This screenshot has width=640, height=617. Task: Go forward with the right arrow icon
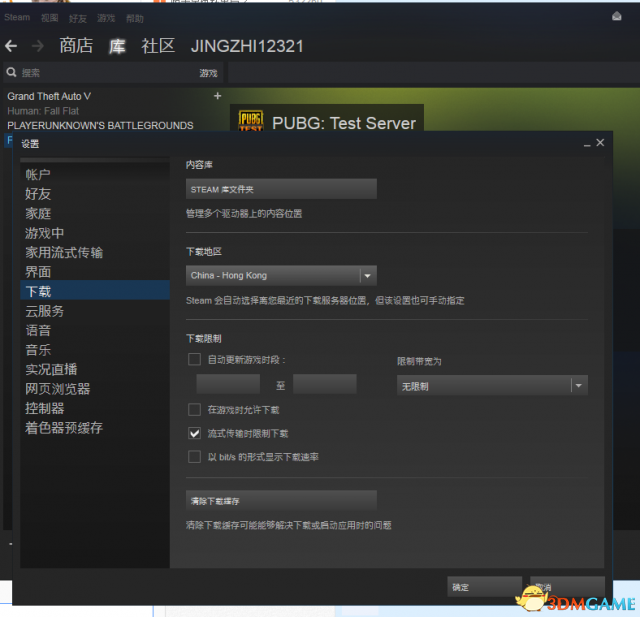tap(38, 46)
